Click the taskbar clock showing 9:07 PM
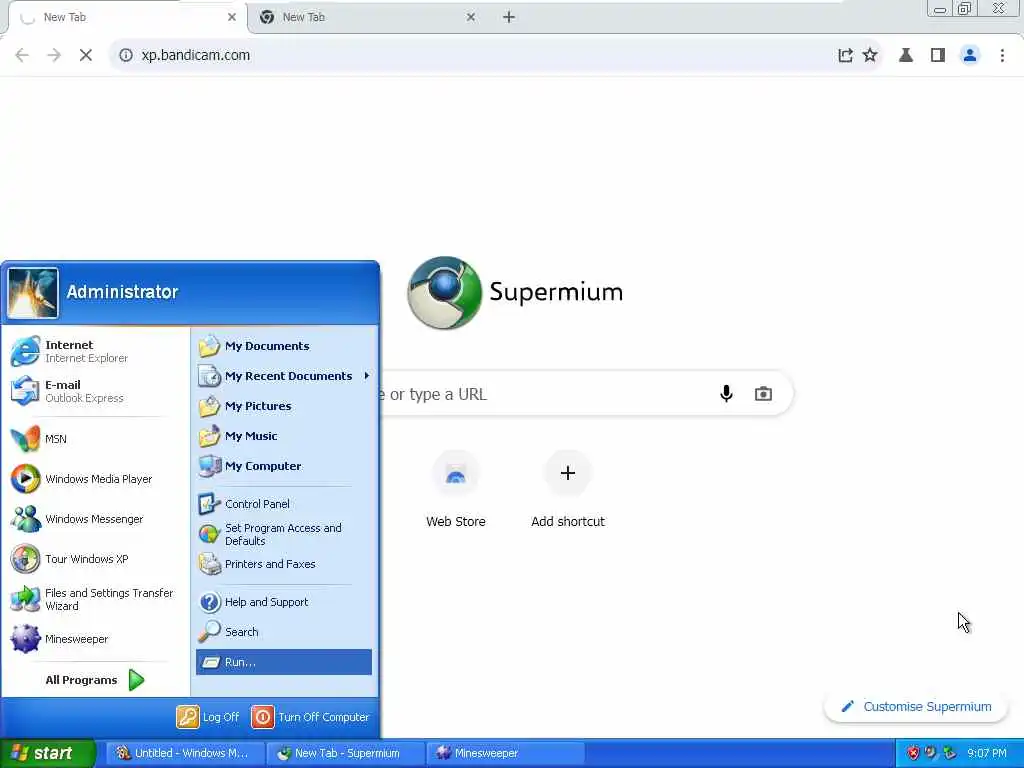The height and width of the screenshot is (768, 1024). click(987, 753)
